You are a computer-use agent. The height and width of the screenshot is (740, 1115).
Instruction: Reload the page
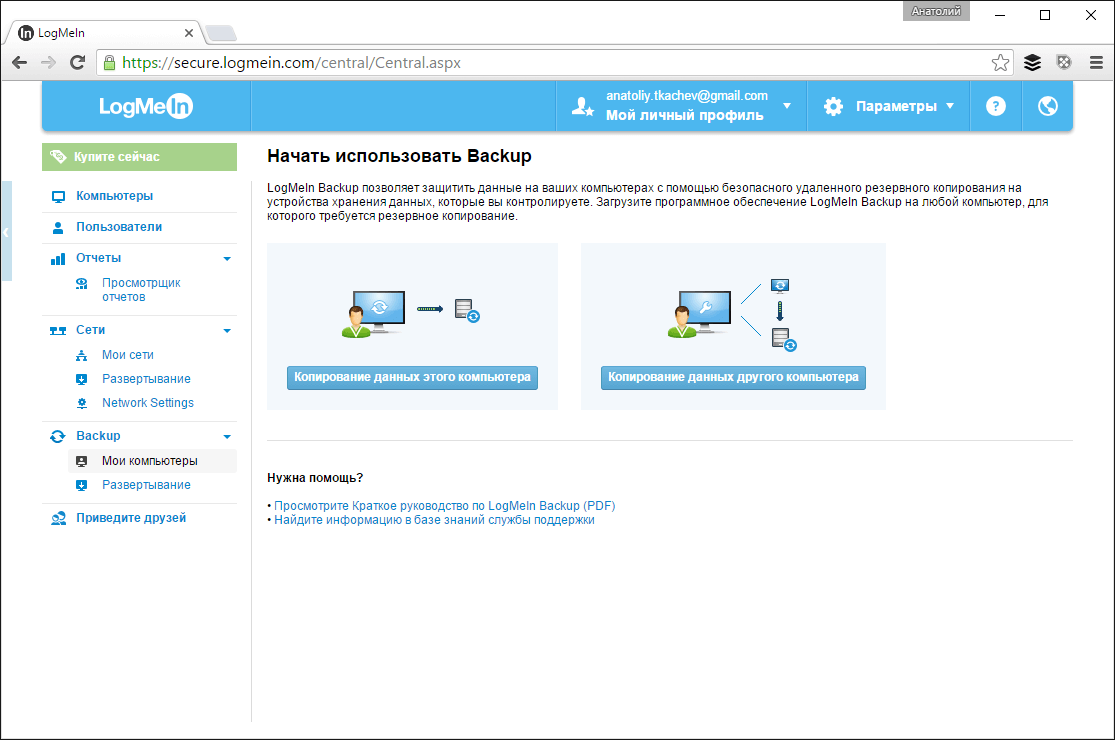pyautogui.click(x=78, y=63)
